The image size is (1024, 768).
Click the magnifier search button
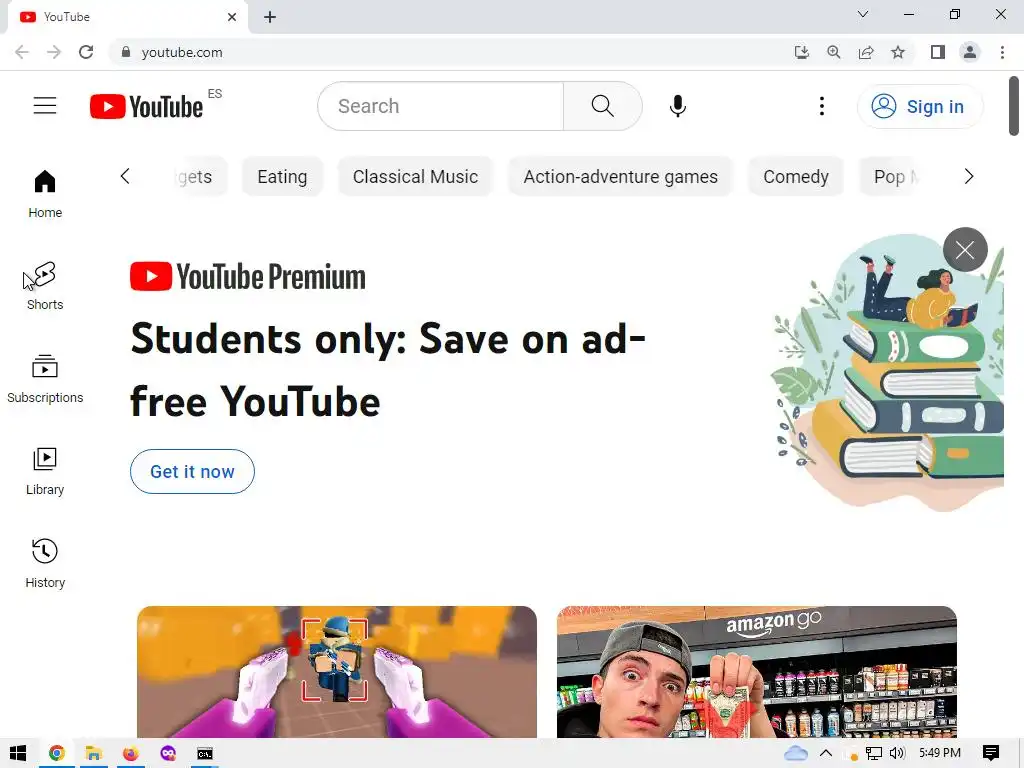click(602, 106)
